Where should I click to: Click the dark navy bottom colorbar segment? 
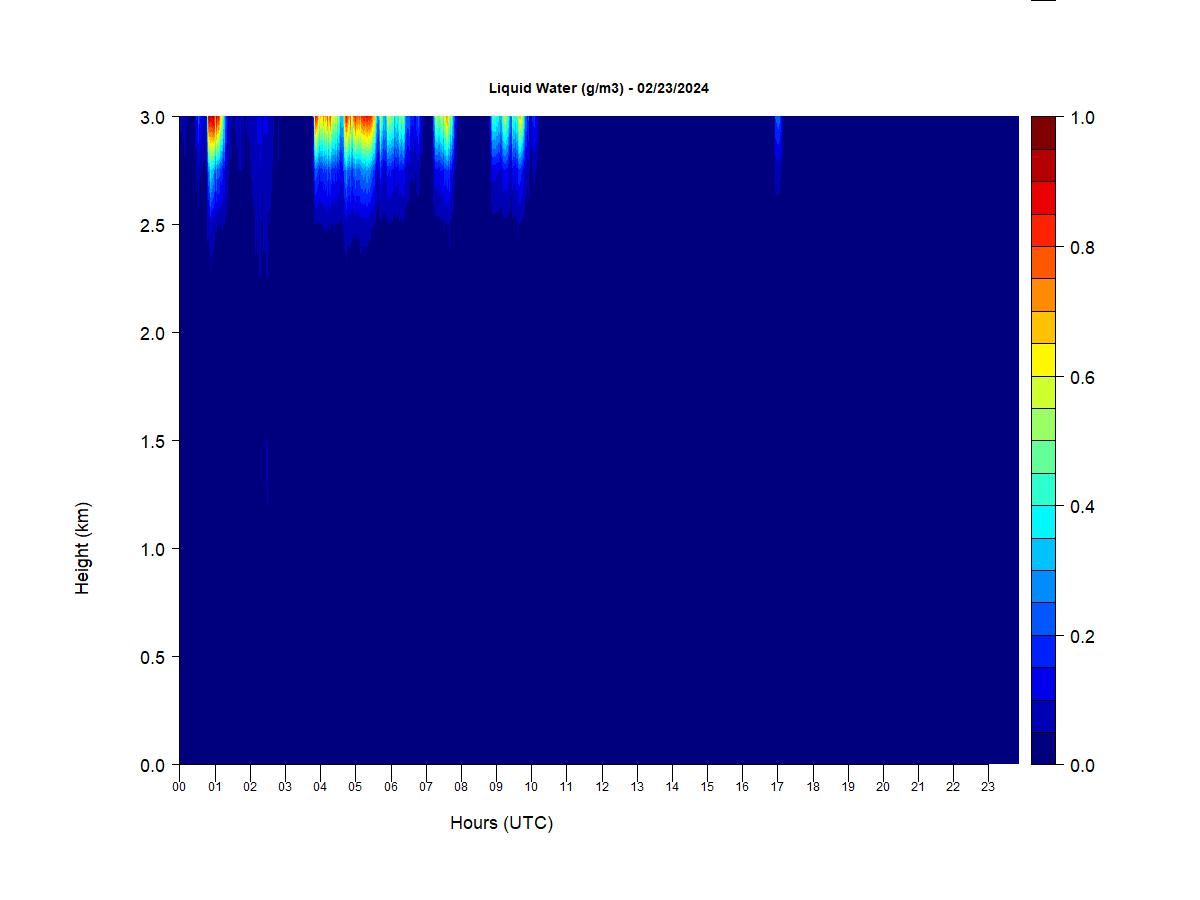point(1043,749)
